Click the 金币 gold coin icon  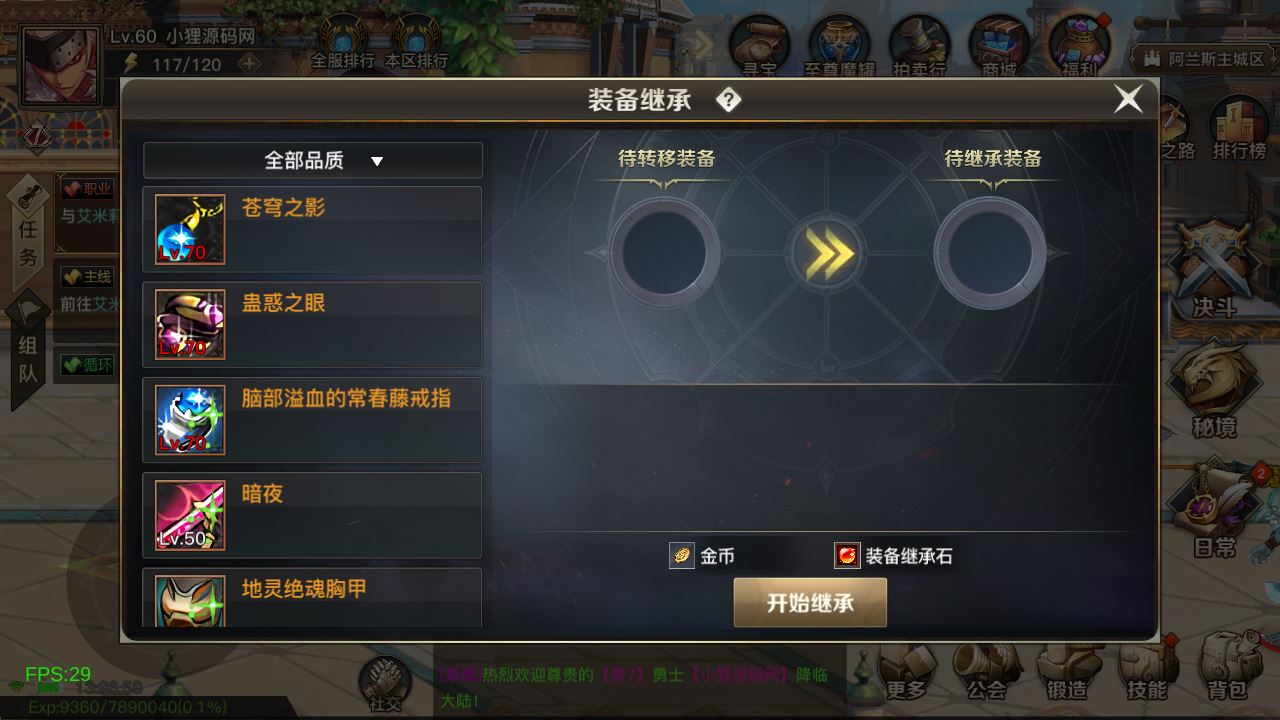point(682,556)
